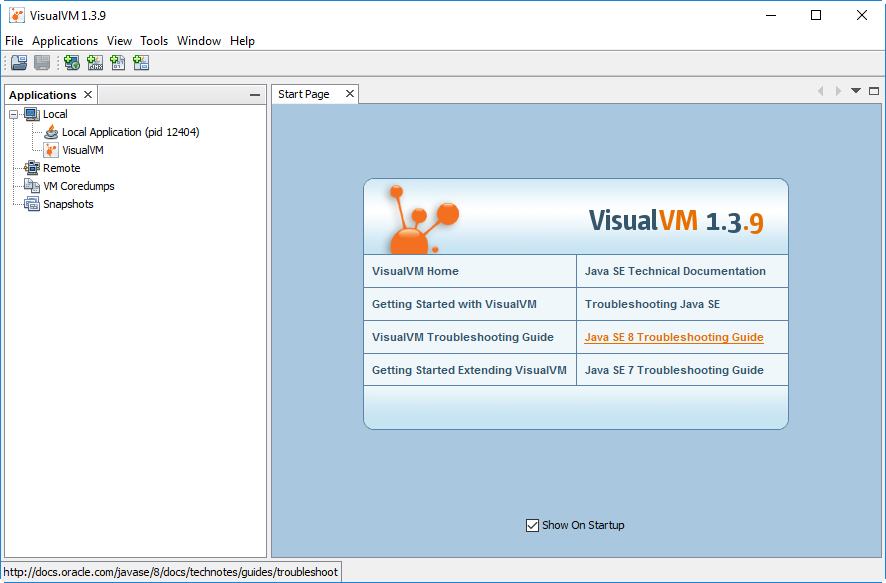Image resolution: width=886 pixels, height=583 pixels.
Task: Click Add JMX Connection toolbar icon
Action: (95, 63)
